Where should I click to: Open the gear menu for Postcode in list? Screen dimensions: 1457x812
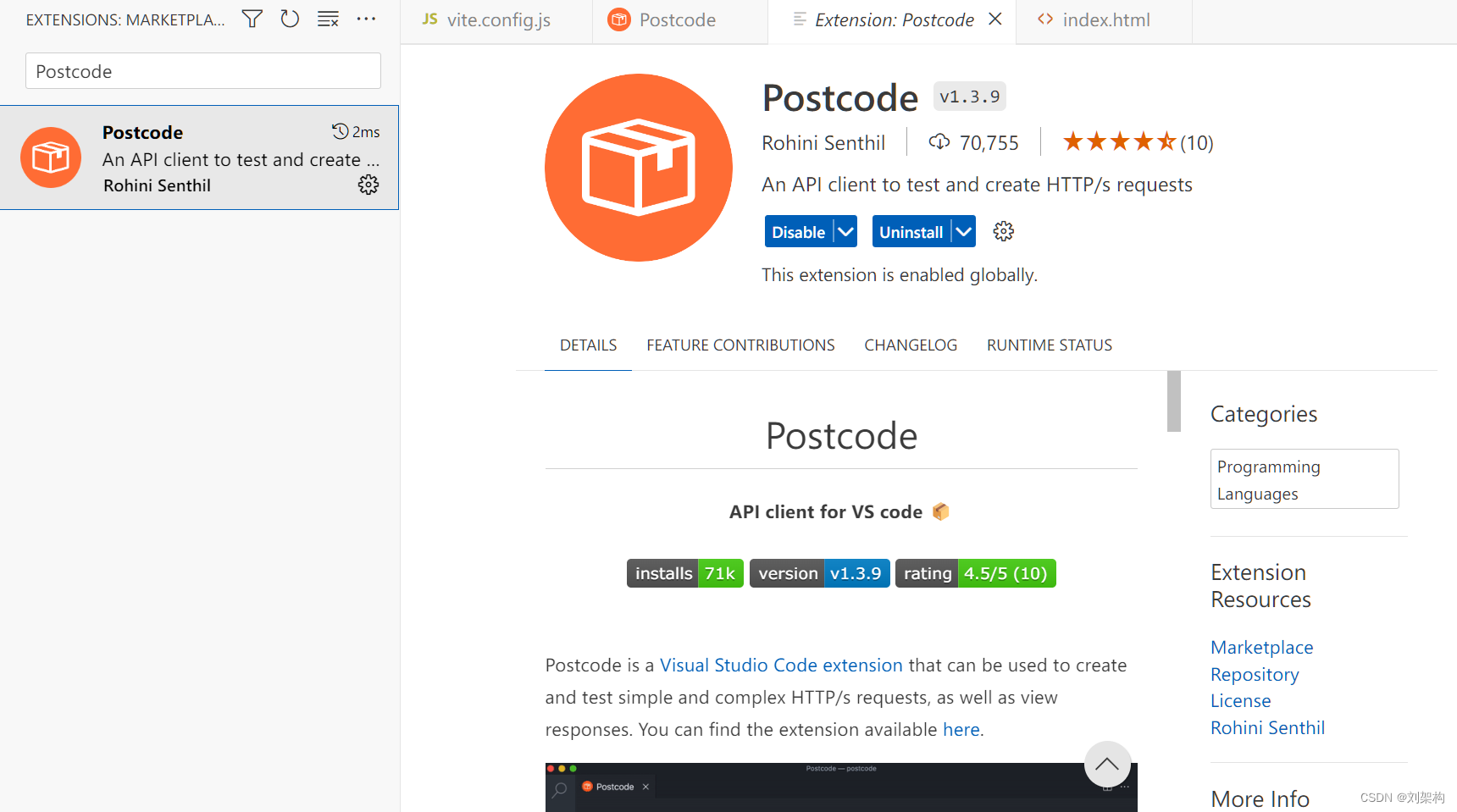pyautogui.click(x=368, y=185)
